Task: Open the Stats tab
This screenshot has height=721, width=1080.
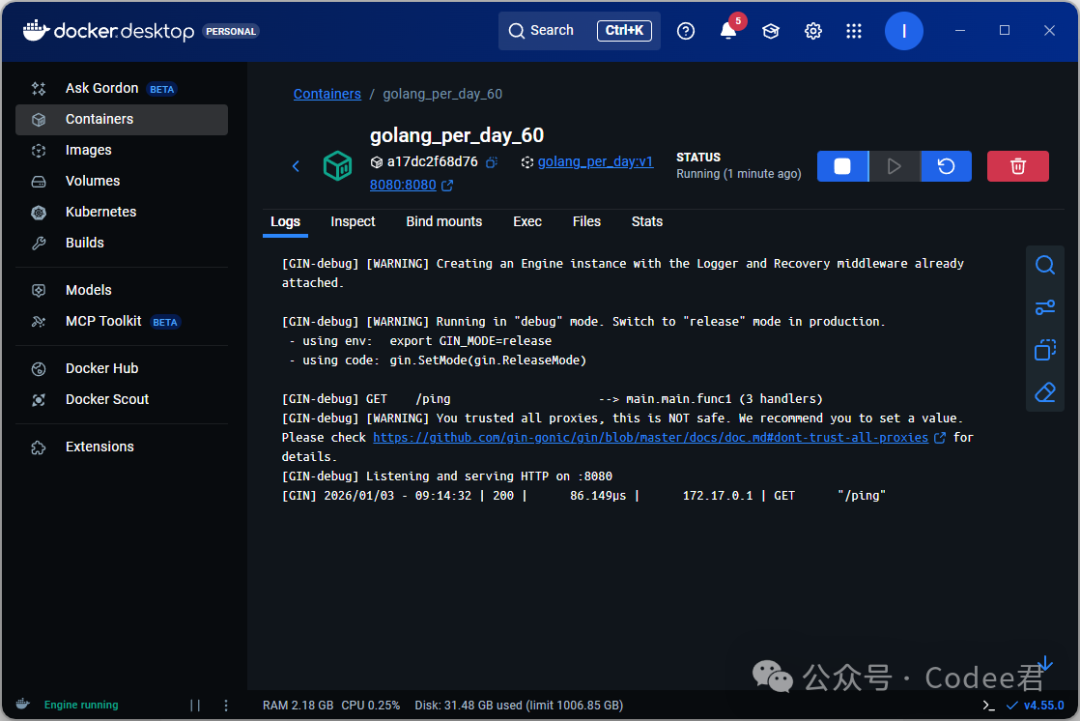Action: click(647, 222)
